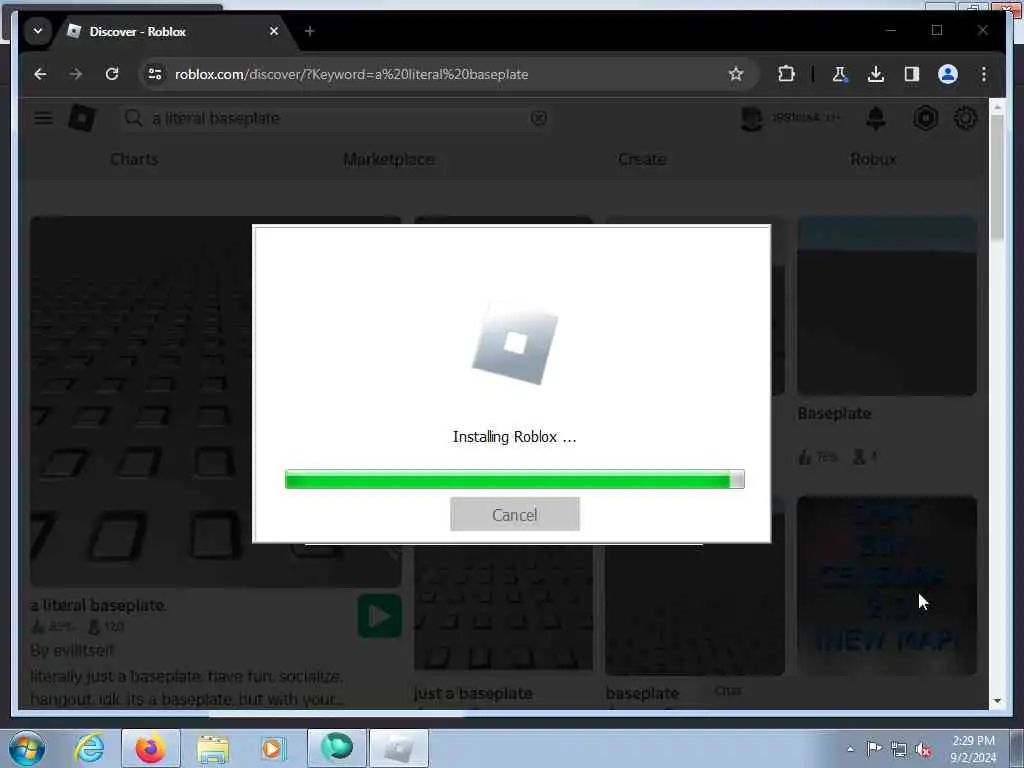Image resolution: width=1024 pixels, height=768 pixels.
Task: Reload the Roblox page
Action: 112,74
